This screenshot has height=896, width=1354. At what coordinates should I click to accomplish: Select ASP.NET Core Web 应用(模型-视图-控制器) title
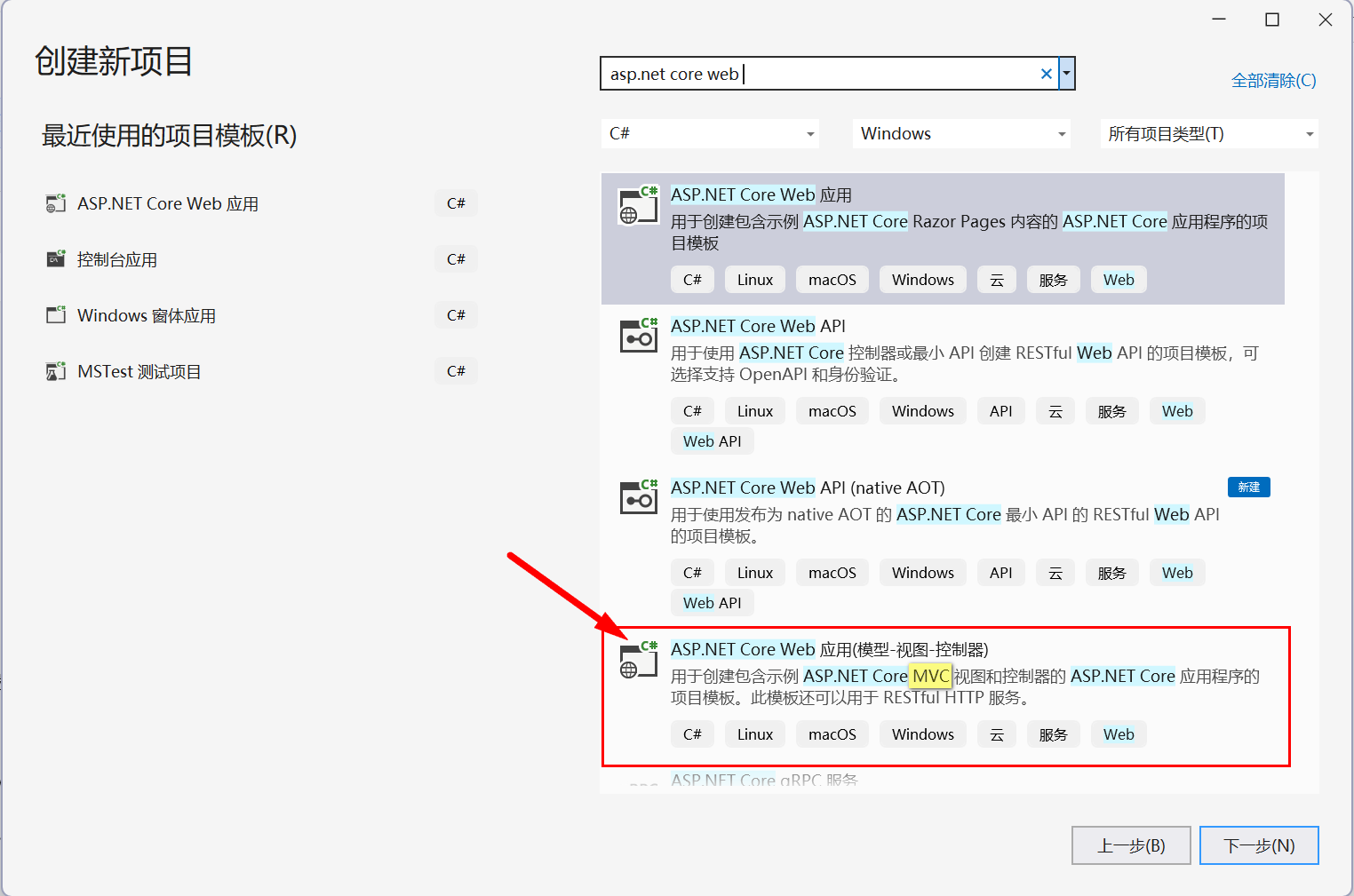coord(829,649)
